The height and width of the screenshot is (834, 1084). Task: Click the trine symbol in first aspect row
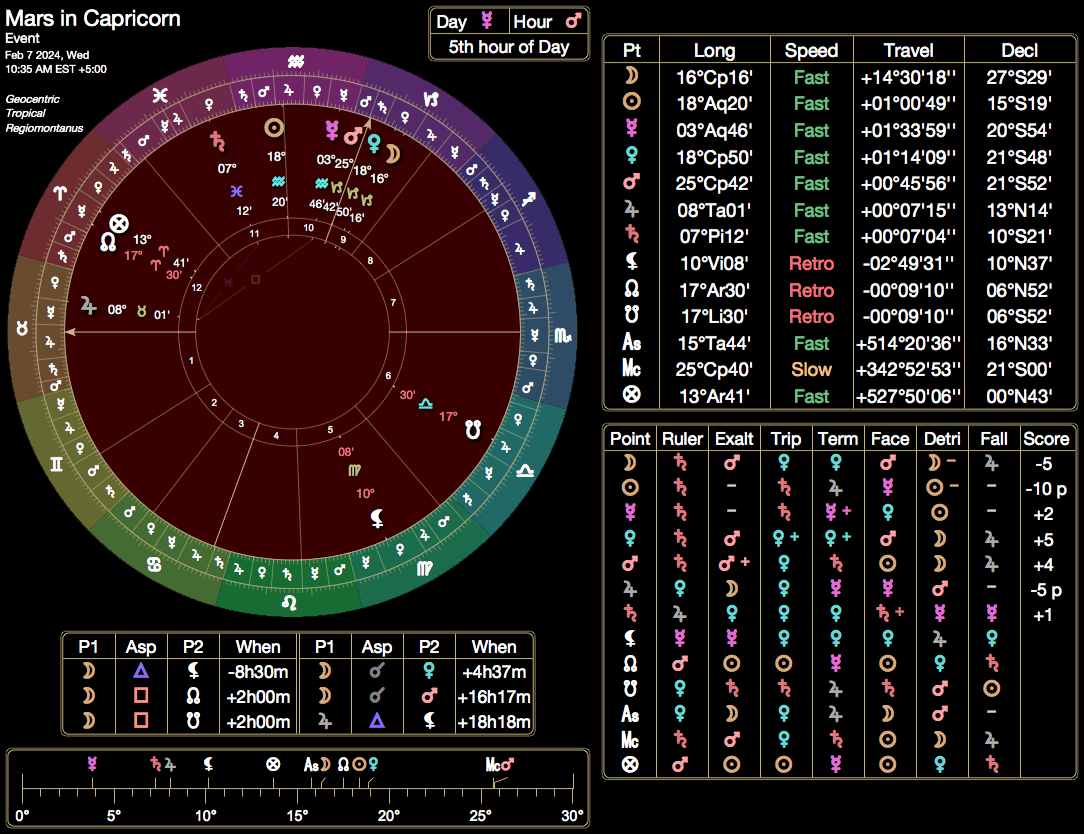pyautogui.click(x=141, y=672)
